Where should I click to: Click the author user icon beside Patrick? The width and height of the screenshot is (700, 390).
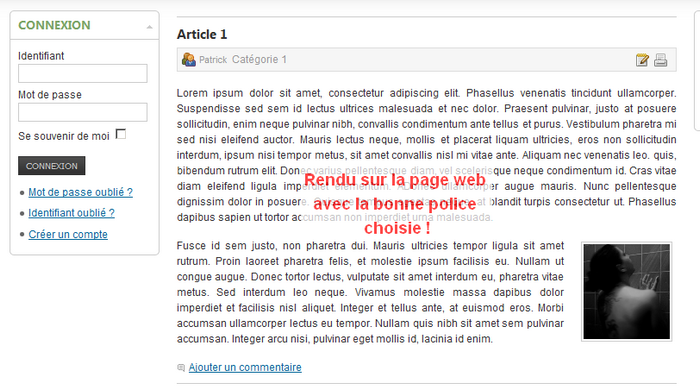(188, 59)
